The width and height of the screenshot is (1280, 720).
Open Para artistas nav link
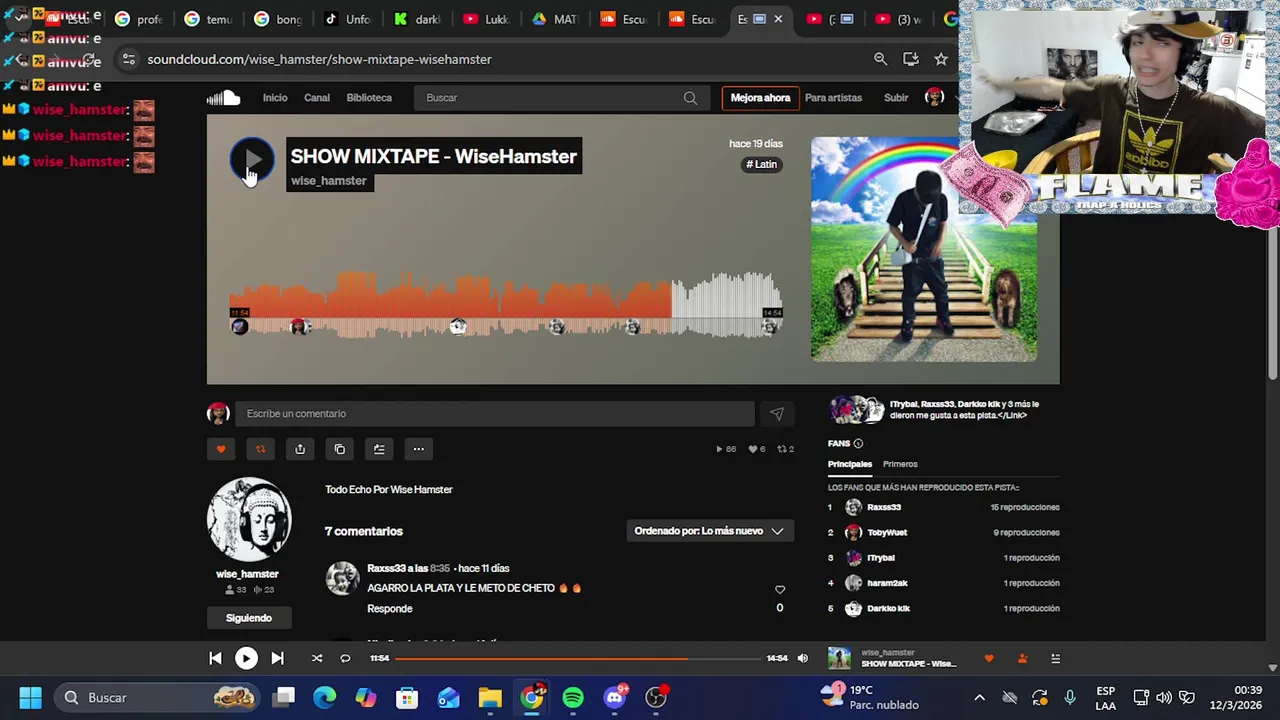click(x=833, y=98)
